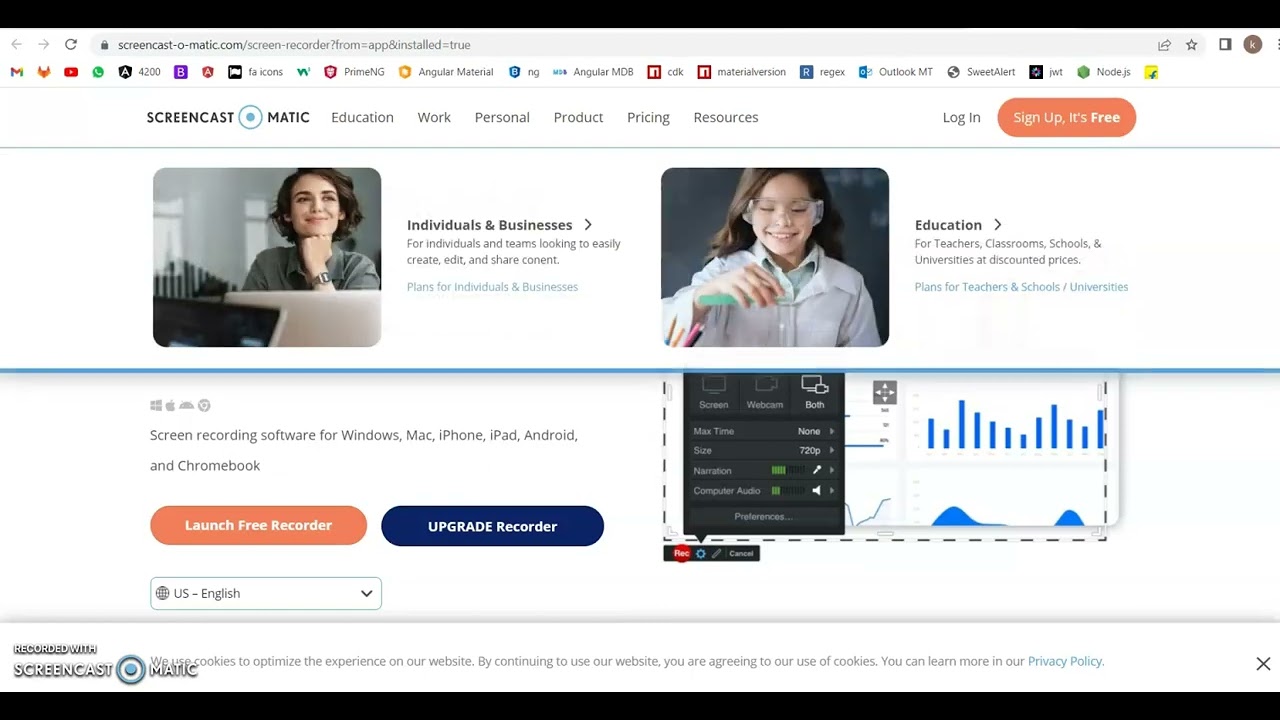The image size is (1280, 720).
Task: Click the girl with safety goggles photo
Action: 775,257
